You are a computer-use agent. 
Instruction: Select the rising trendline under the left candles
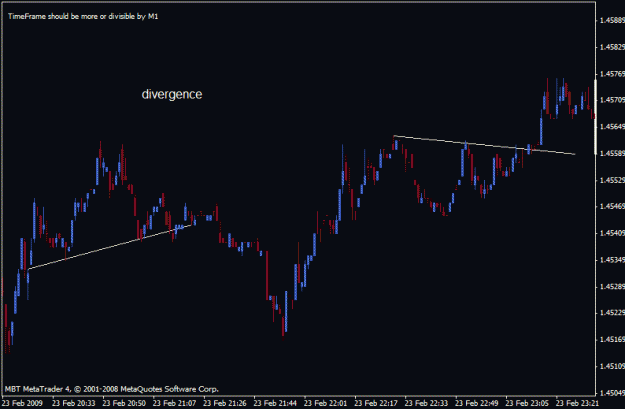[x=112, y=247]
